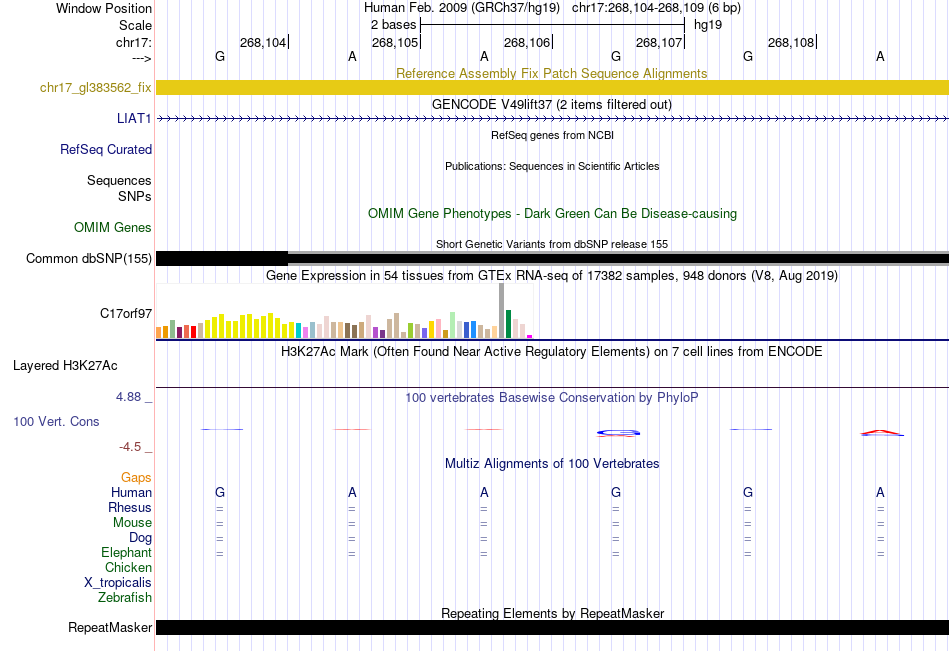
Task: Click the dark green GTEx expression bar
Action: click(x=508, y=324)
